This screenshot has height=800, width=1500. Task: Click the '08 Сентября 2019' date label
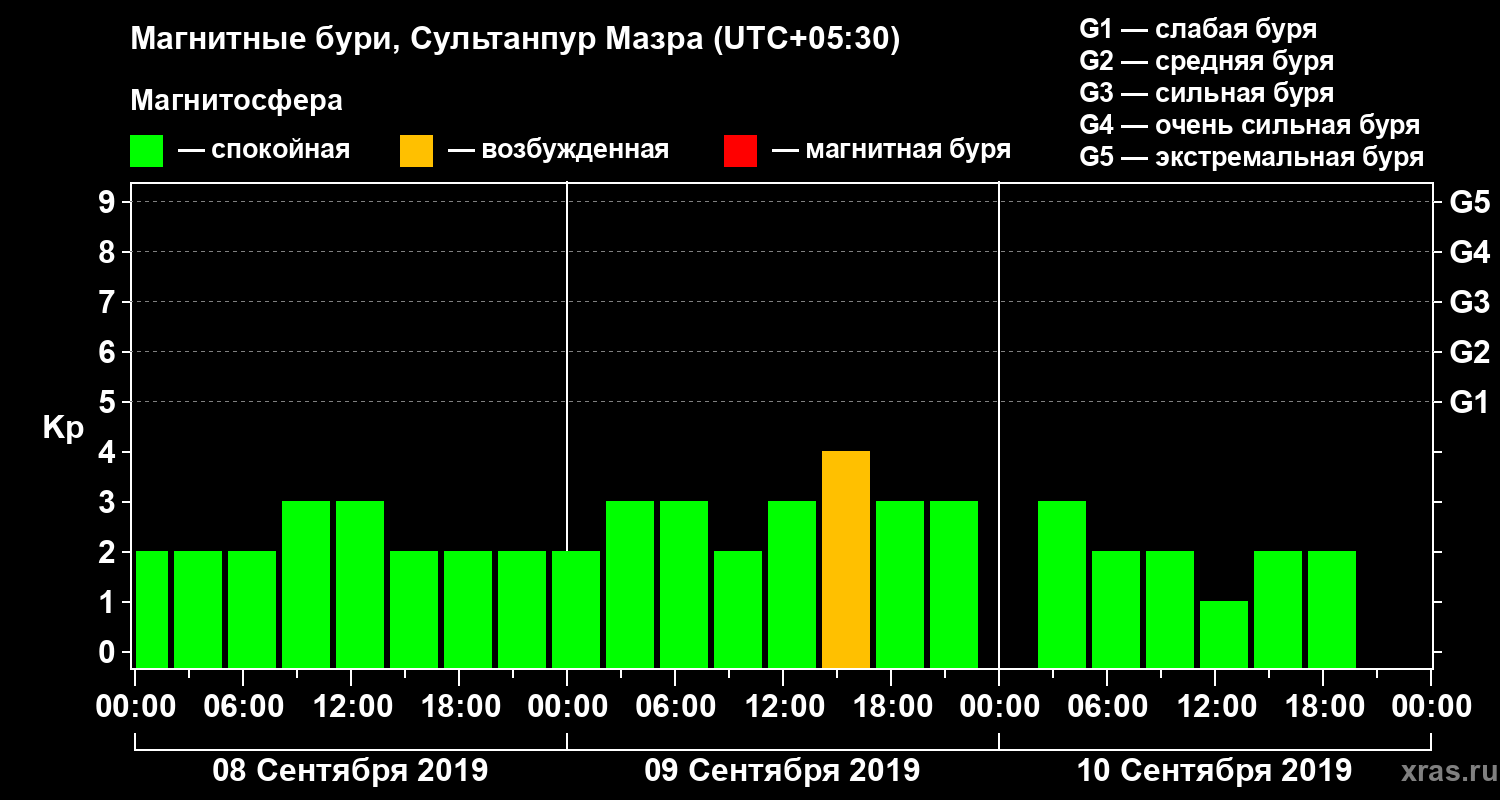(350, 771)
